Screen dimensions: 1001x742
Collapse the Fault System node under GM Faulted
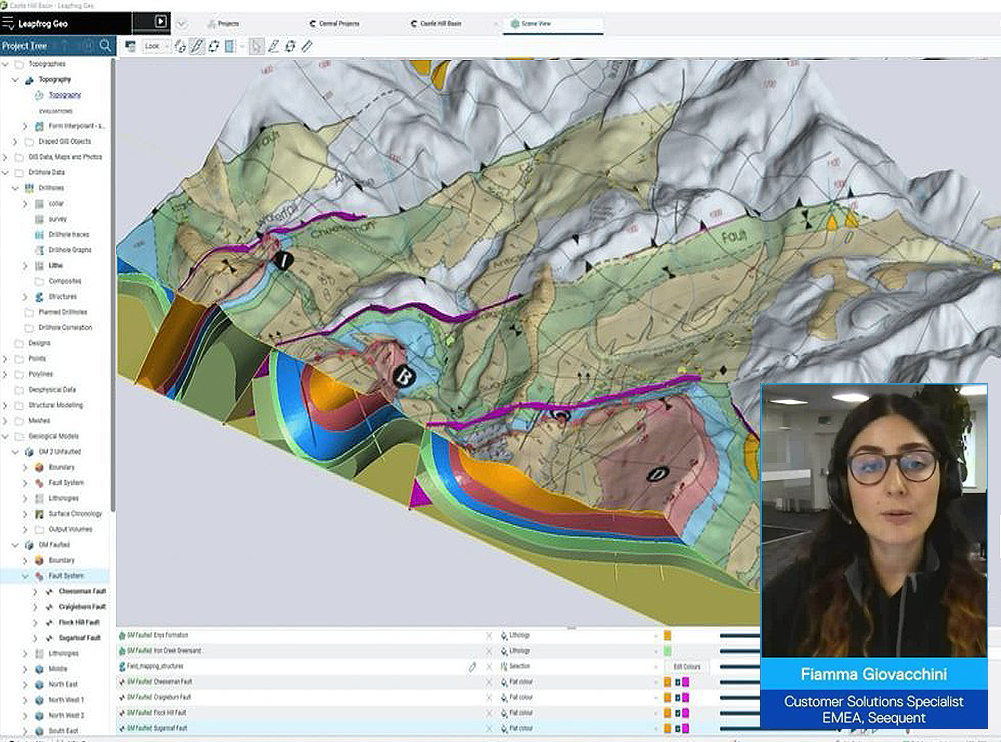[x=26, y=575]
